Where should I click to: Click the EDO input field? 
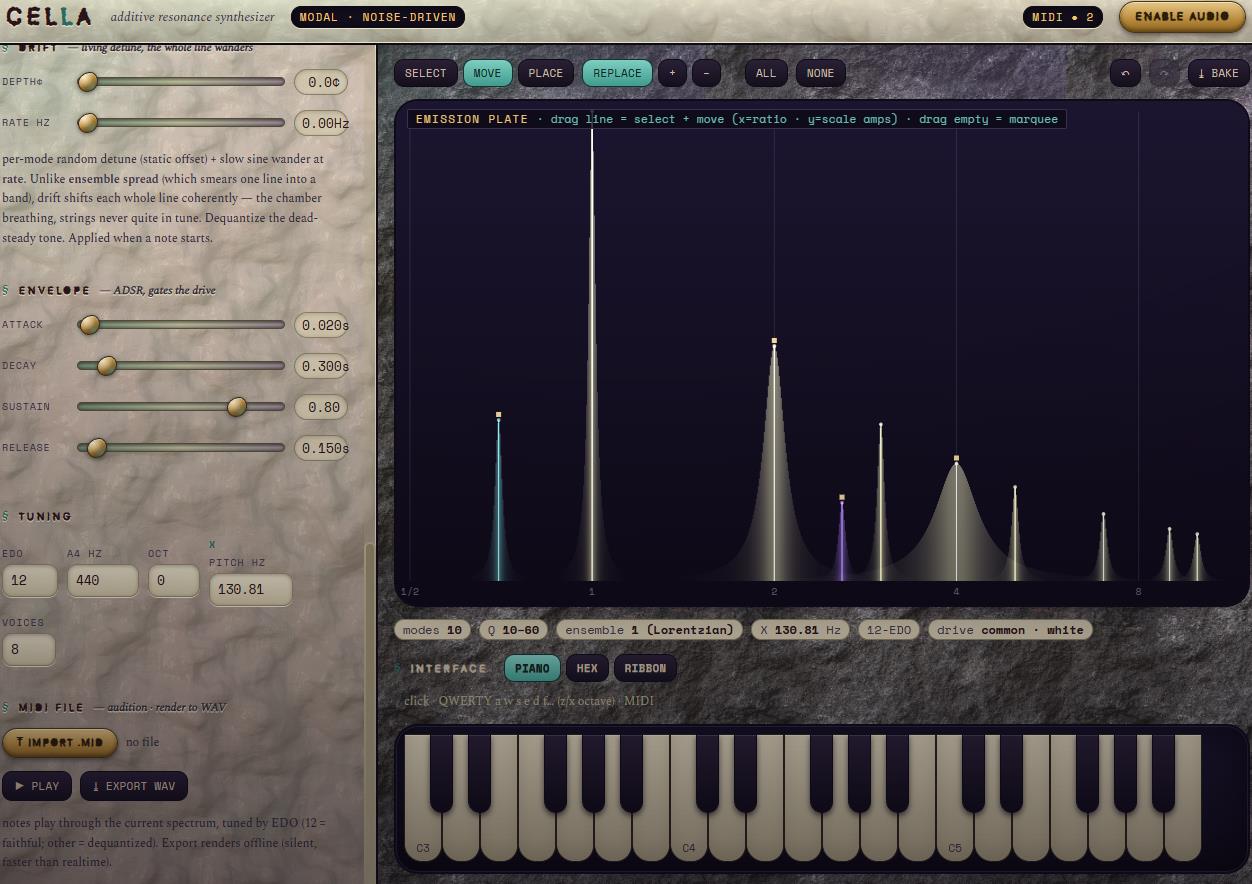click(30, 581)
